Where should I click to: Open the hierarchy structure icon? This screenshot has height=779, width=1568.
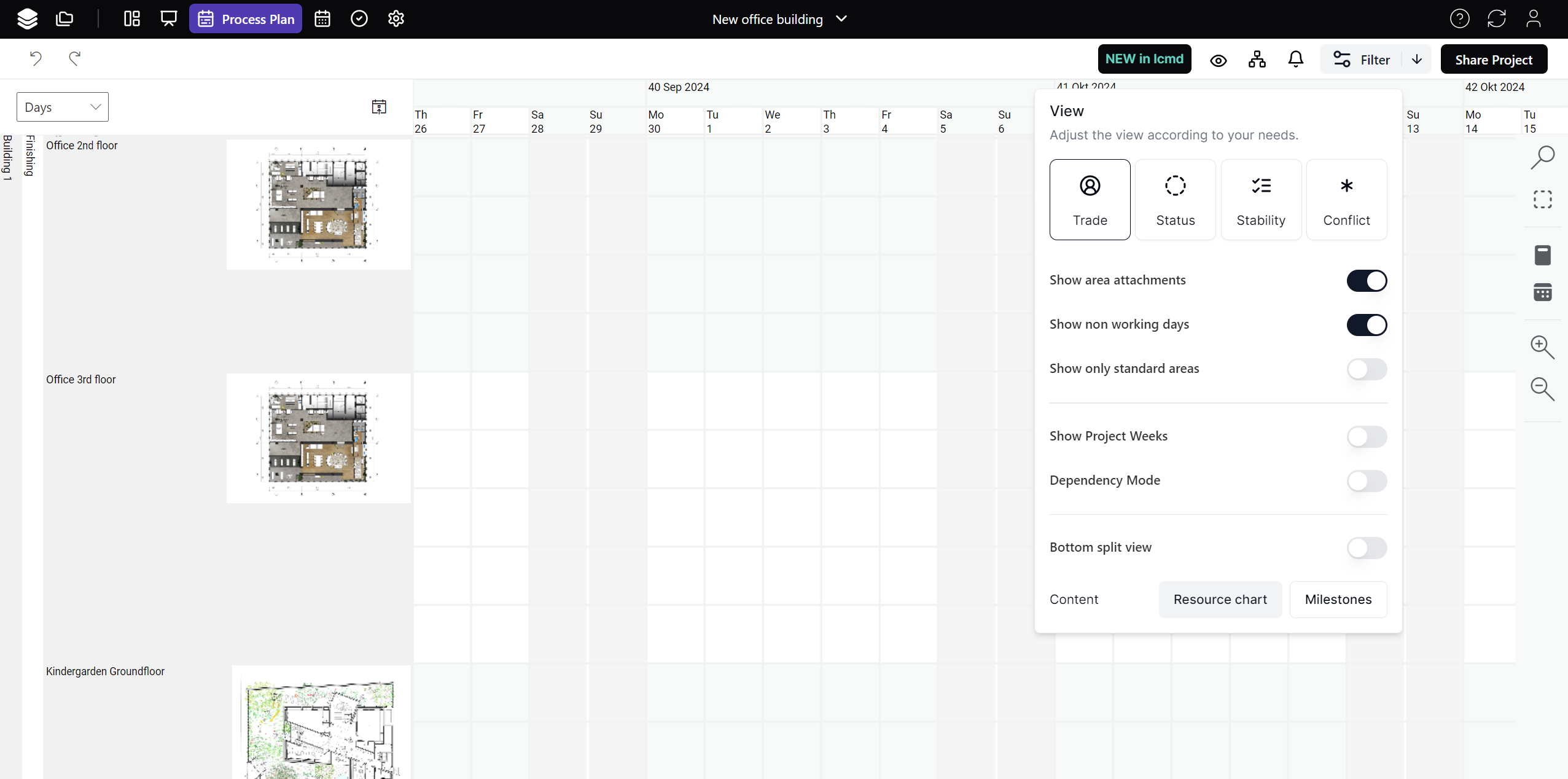1257,60
